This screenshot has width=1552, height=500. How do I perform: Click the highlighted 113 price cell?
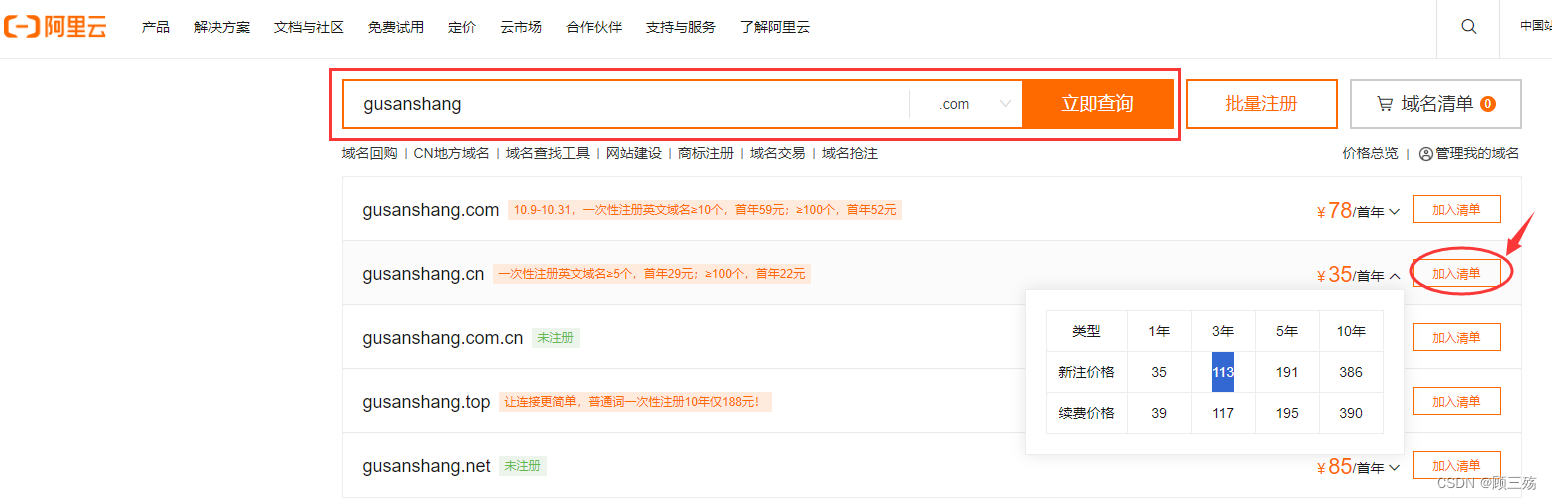[1223, 372]
